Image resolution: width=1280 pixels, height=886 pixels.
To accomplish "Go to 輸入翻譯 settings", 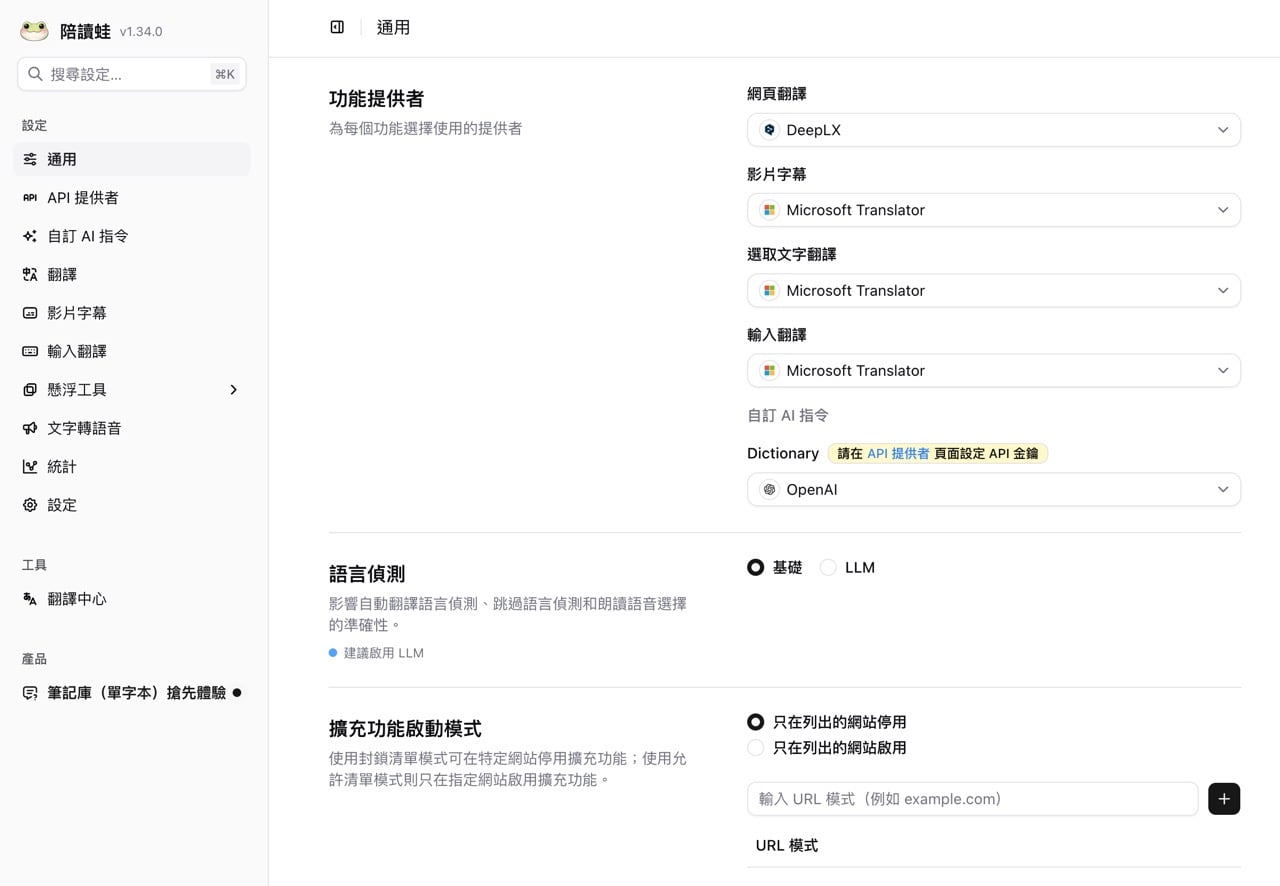I will (132, 351).
